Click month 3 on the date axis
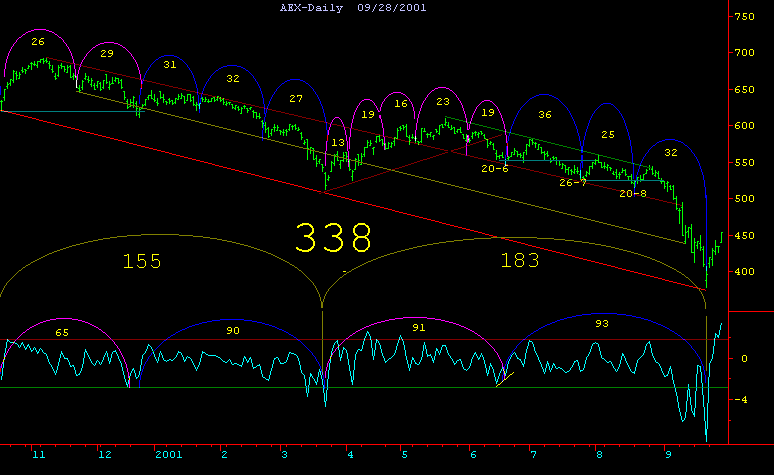774x475 pixels. coord(284,455)
